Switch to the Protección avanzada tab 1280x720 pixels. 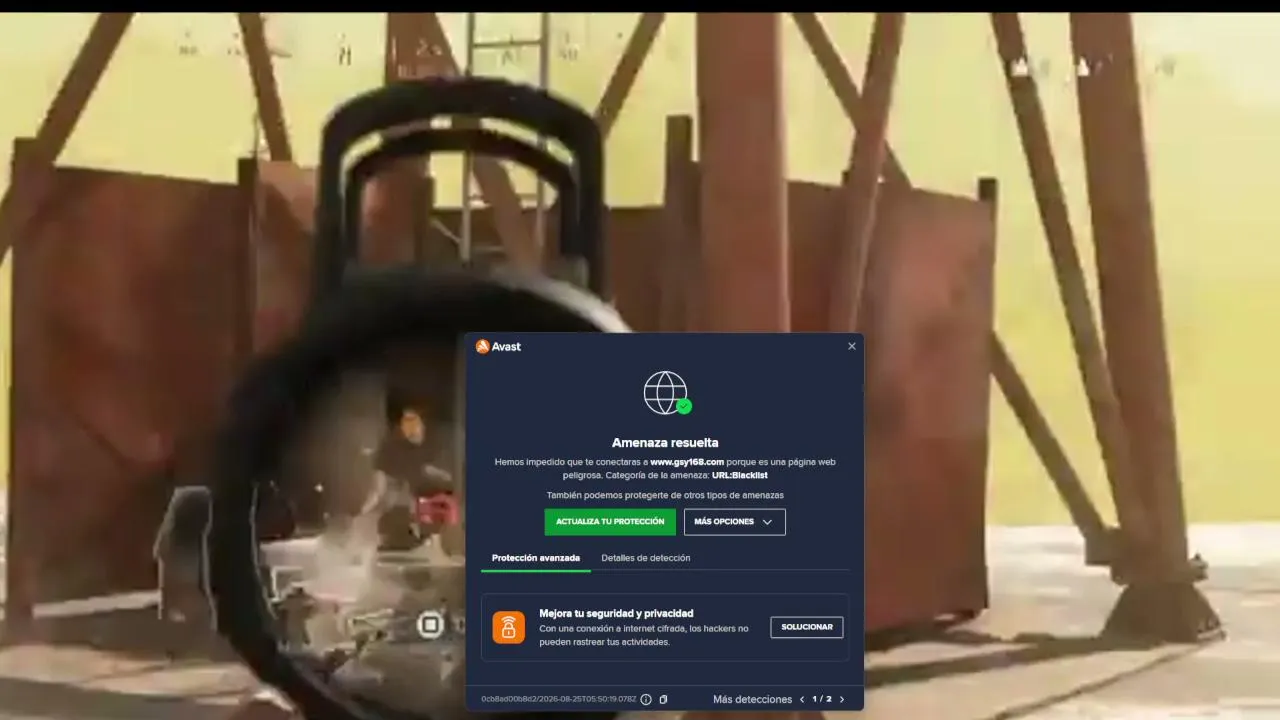(x=536, y=558)
